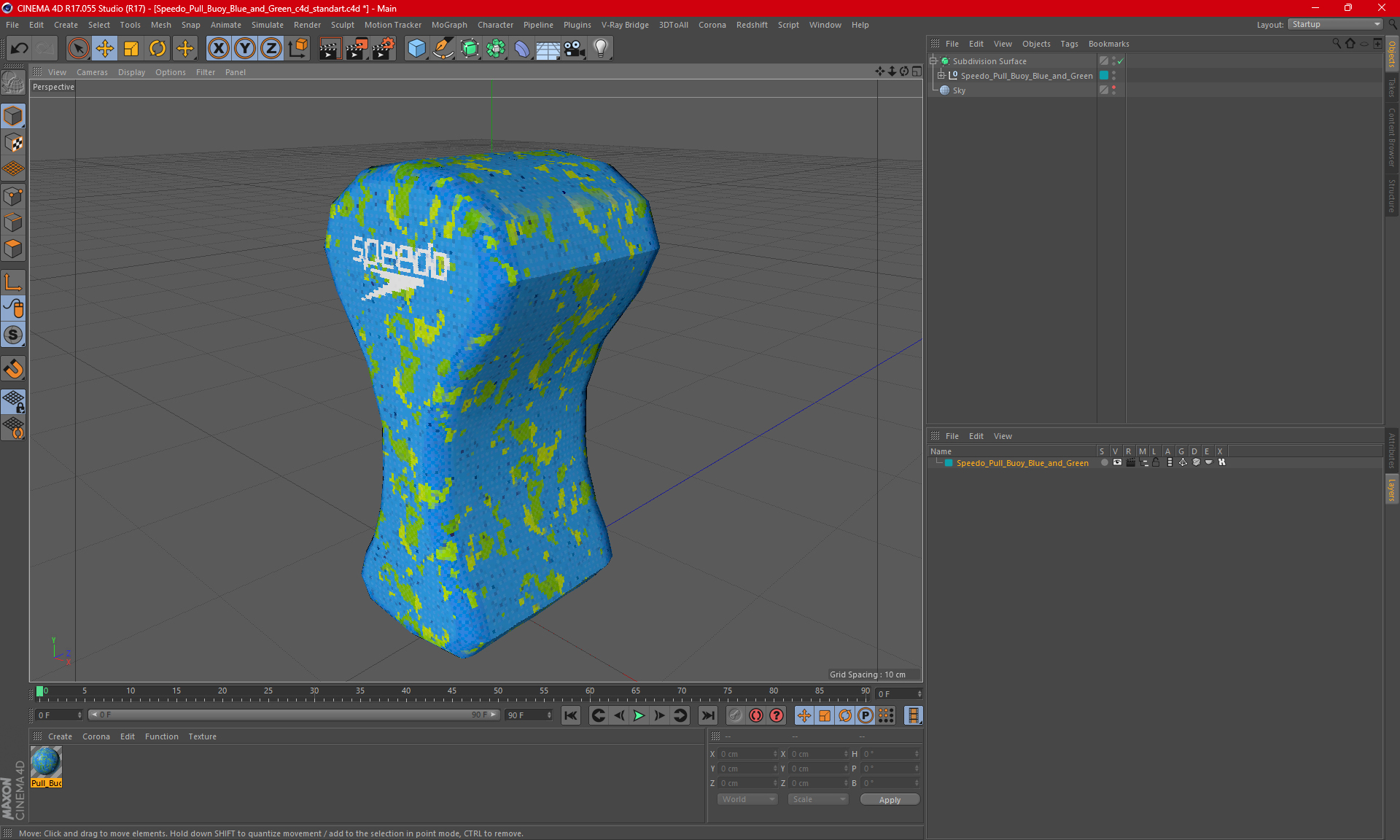Add a Subdivision Surface generator
Viewport: 1400px width, 840px height.
click(x=470, y=49)
